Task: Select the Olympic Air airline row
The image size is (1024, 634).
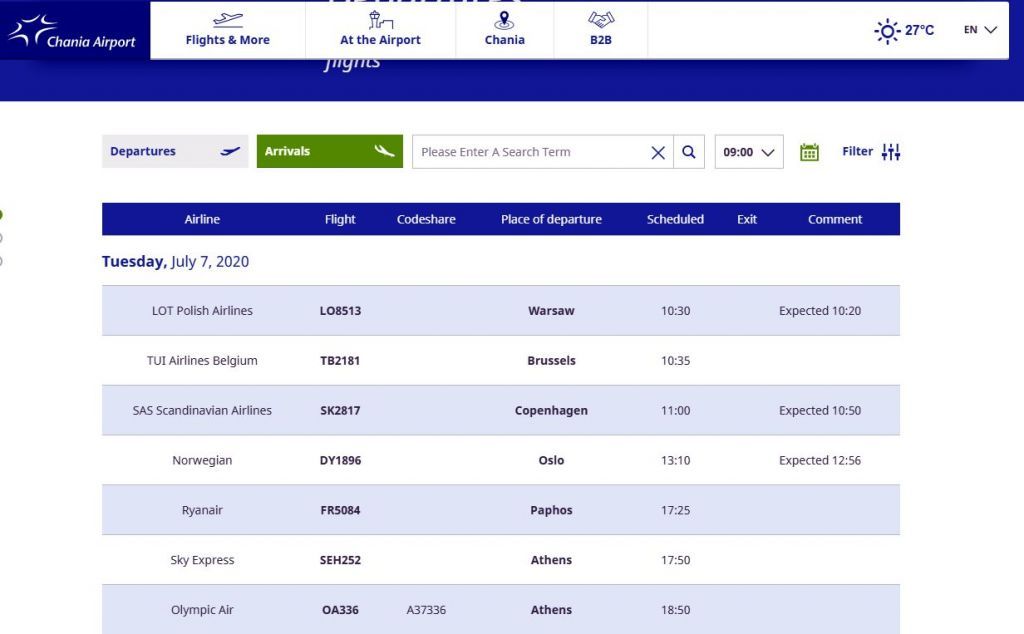Action: coord(501,610)
